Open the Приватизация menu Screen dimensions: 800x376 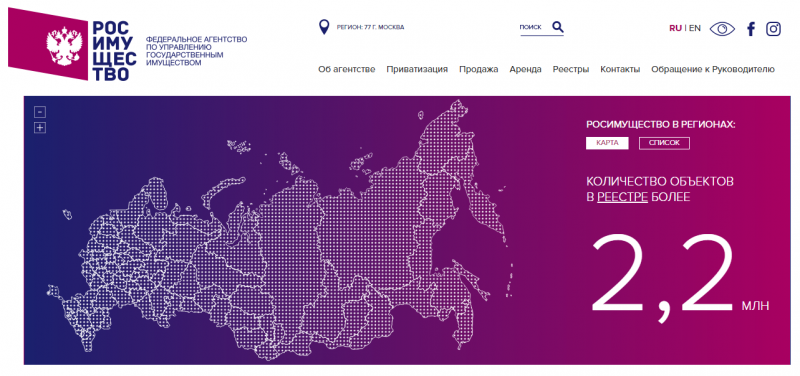coord(417,69)
